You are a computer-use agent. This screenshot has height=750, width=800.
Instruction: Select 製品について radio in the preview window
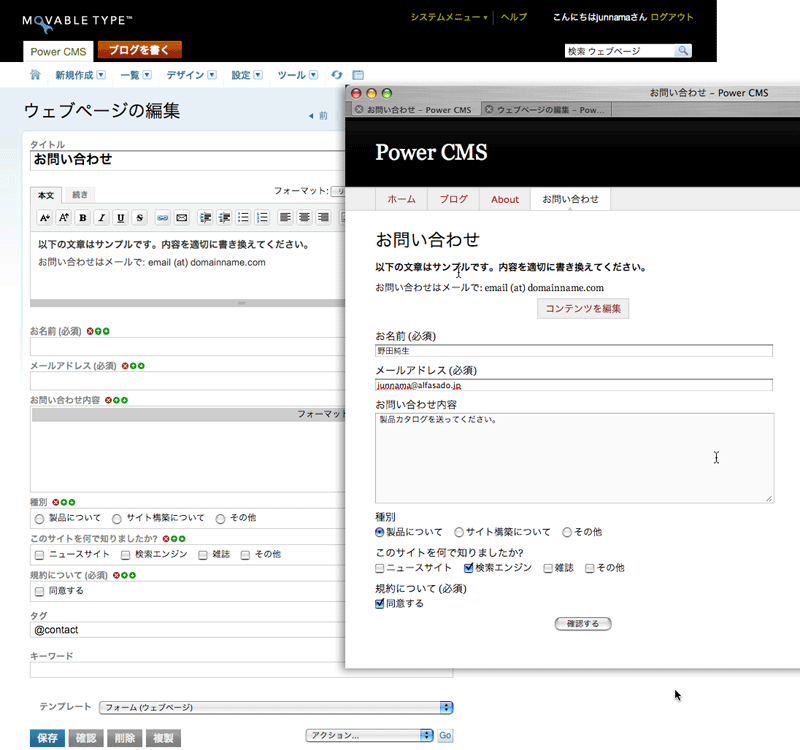[380, 532]
